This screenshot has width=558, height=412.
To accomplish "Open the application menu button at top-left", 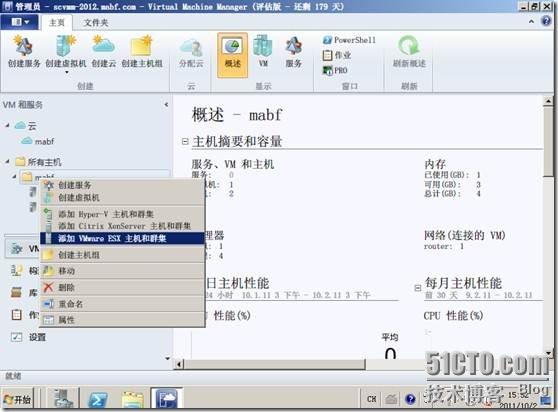I will [20, 22].
